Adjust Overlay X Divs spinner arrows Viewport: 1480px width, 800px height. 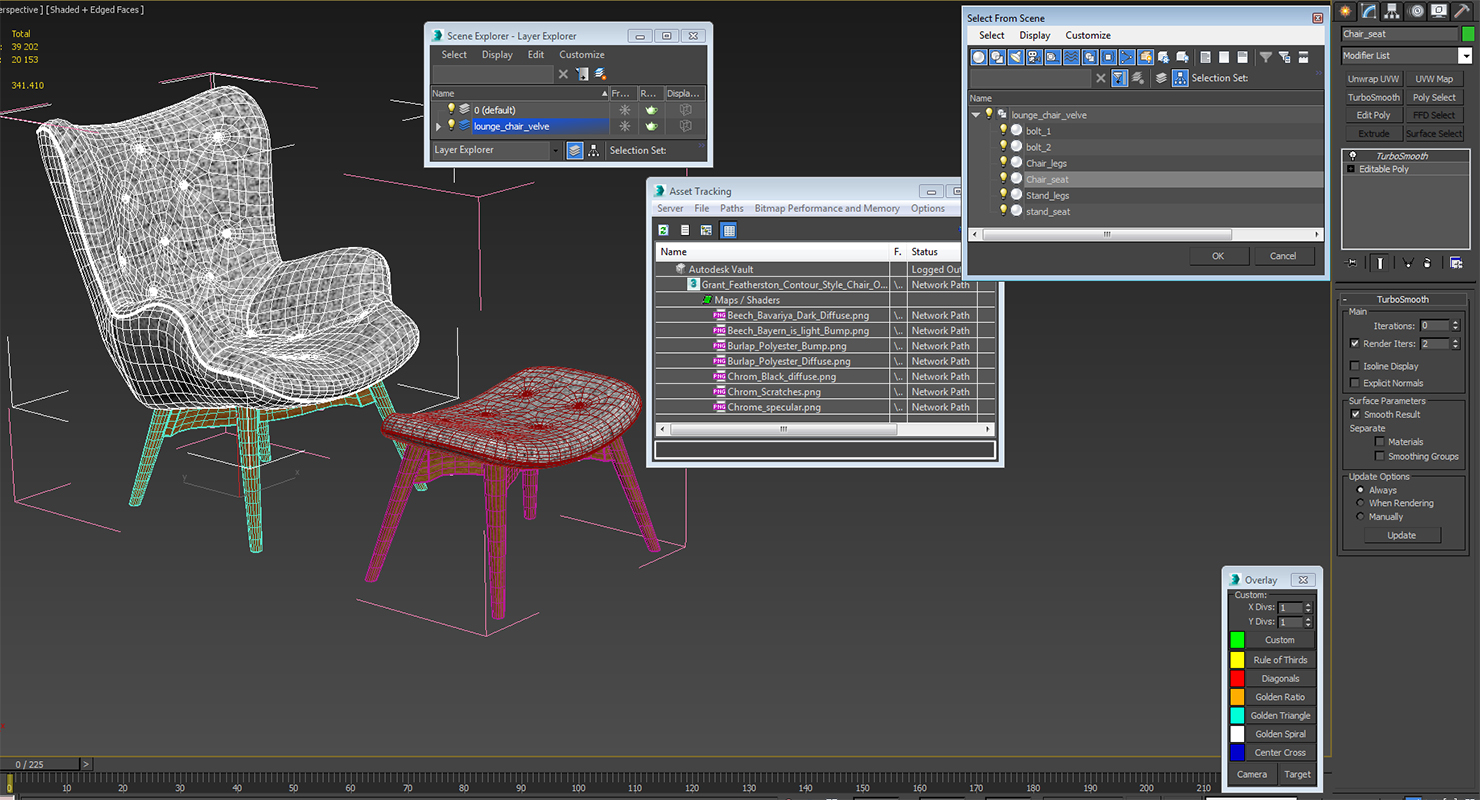click(x=1308, y=608)
